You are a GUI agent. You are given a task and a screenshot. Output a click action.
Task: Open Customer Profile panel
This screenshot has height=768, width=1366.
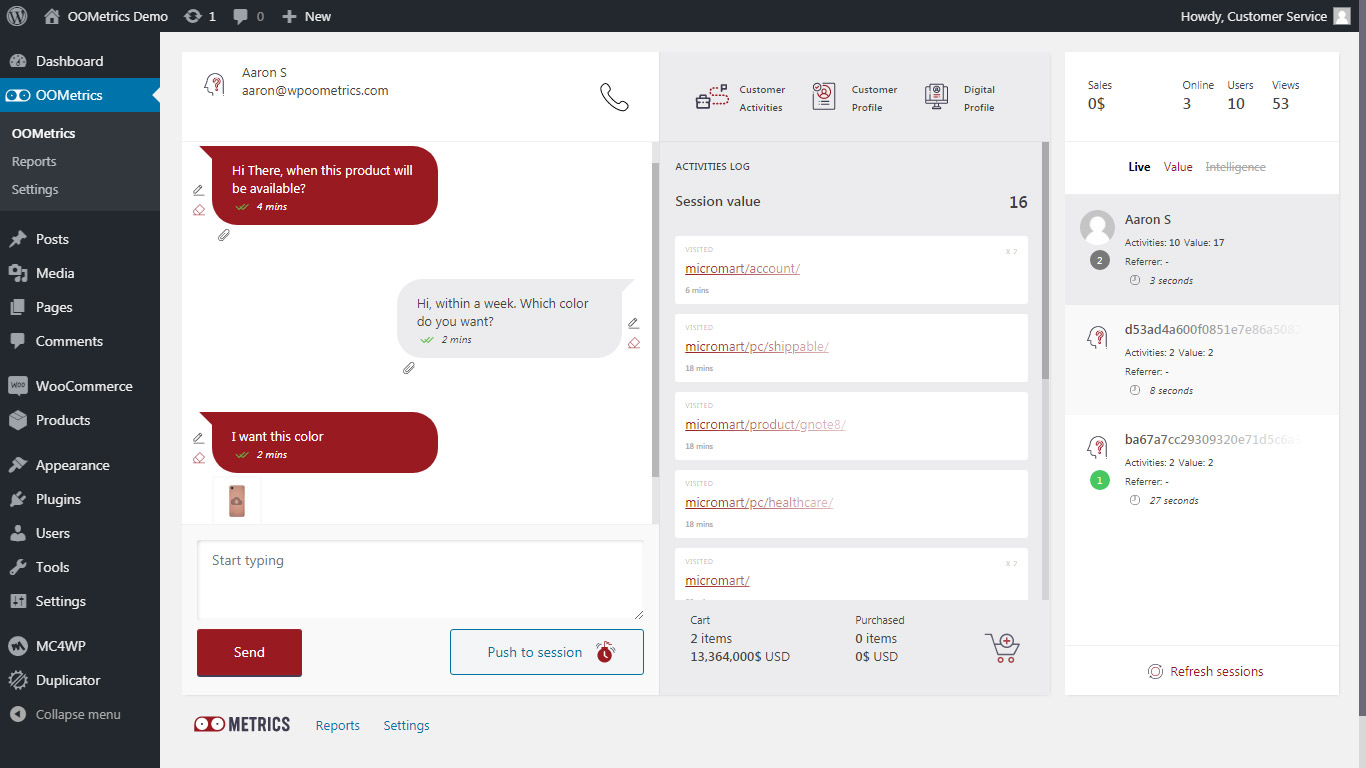tap(855, 98)
